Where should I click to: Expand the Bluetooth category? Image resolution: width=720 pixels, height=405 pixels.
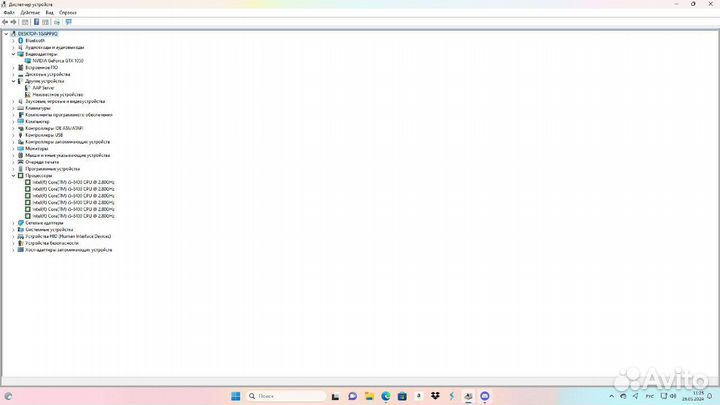pos(13,40)
